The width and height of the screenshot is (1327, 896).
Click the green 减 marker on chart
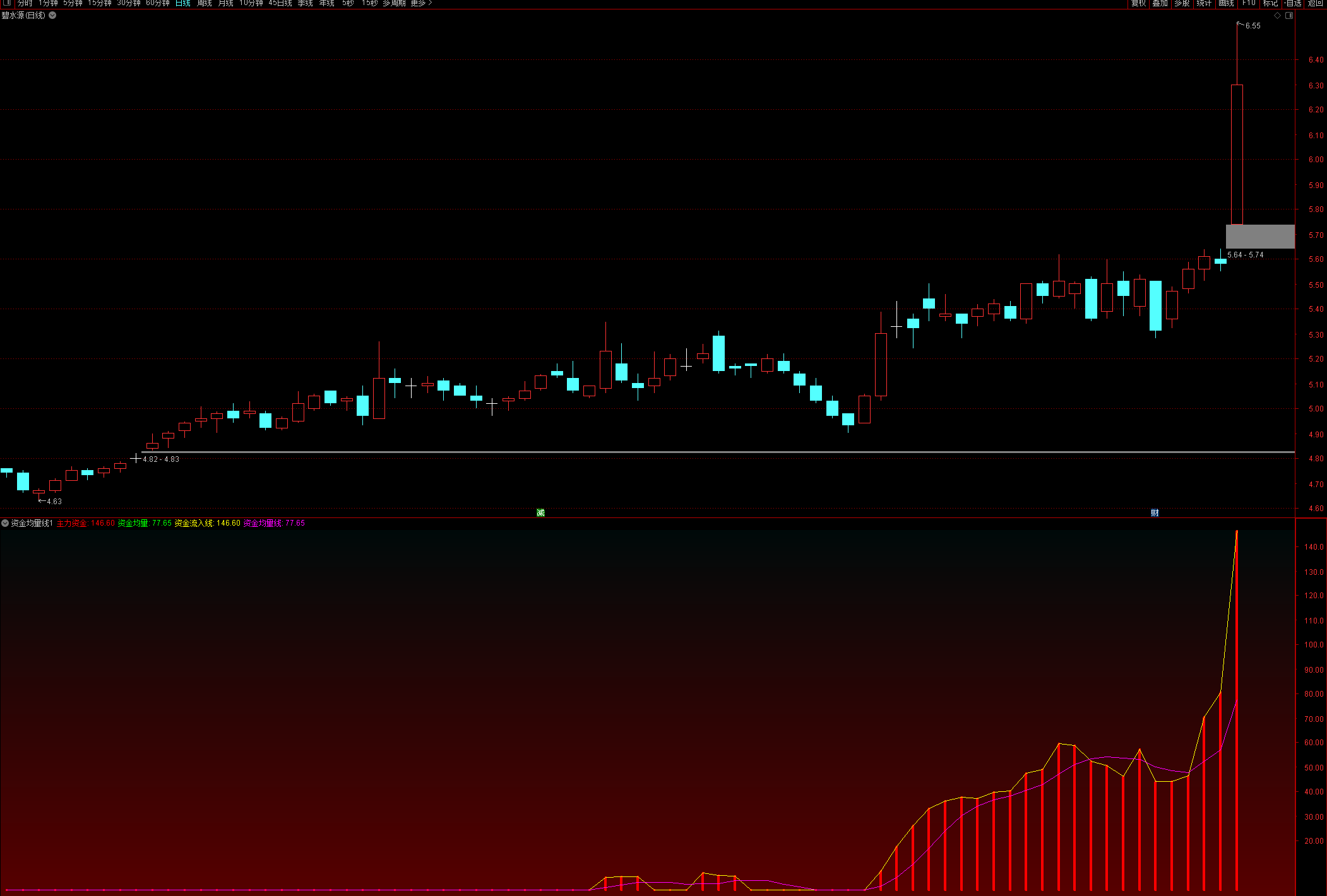coord(540,512)
